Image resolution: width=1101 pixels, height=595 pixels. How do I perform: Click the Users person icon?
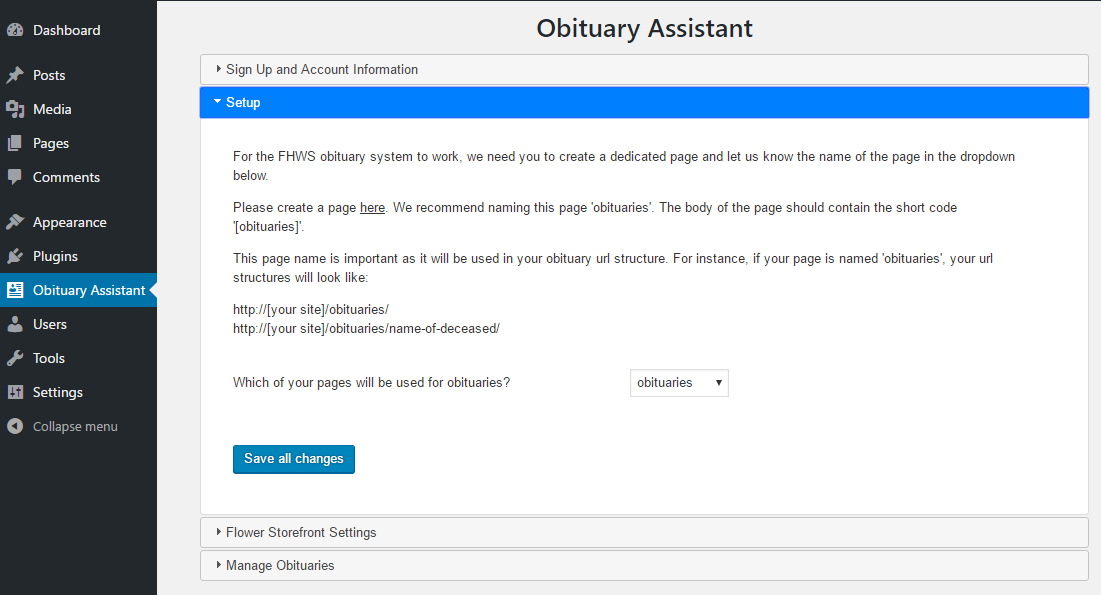pos(15,325)
